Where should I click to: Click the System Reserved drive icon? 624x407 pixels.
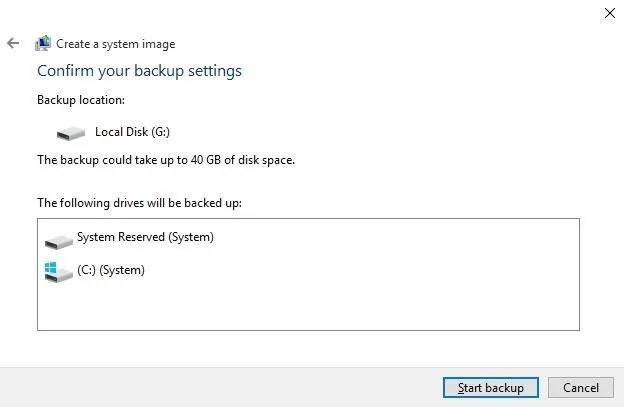[x=59, y=240]
